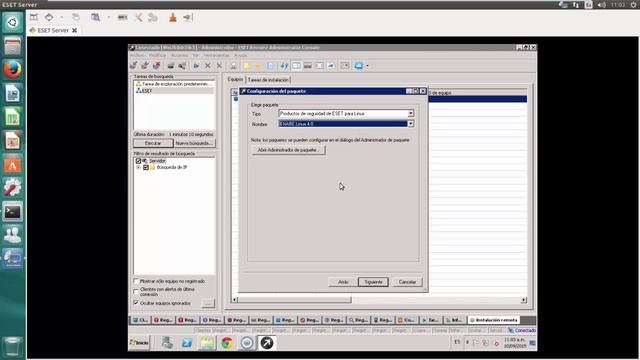The width and height of the screenshot is (640, 360).
Task: Open Google Chrome from Windows taskbar
Action: (227, 343)
